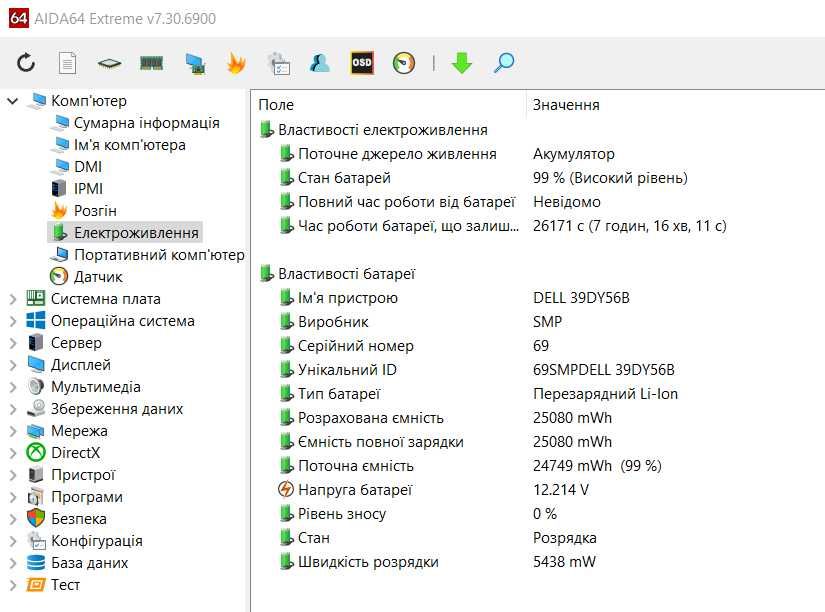Open the Report document icon
The height and width of the screenshot is (612, 825).
click(x=67, y=63)
